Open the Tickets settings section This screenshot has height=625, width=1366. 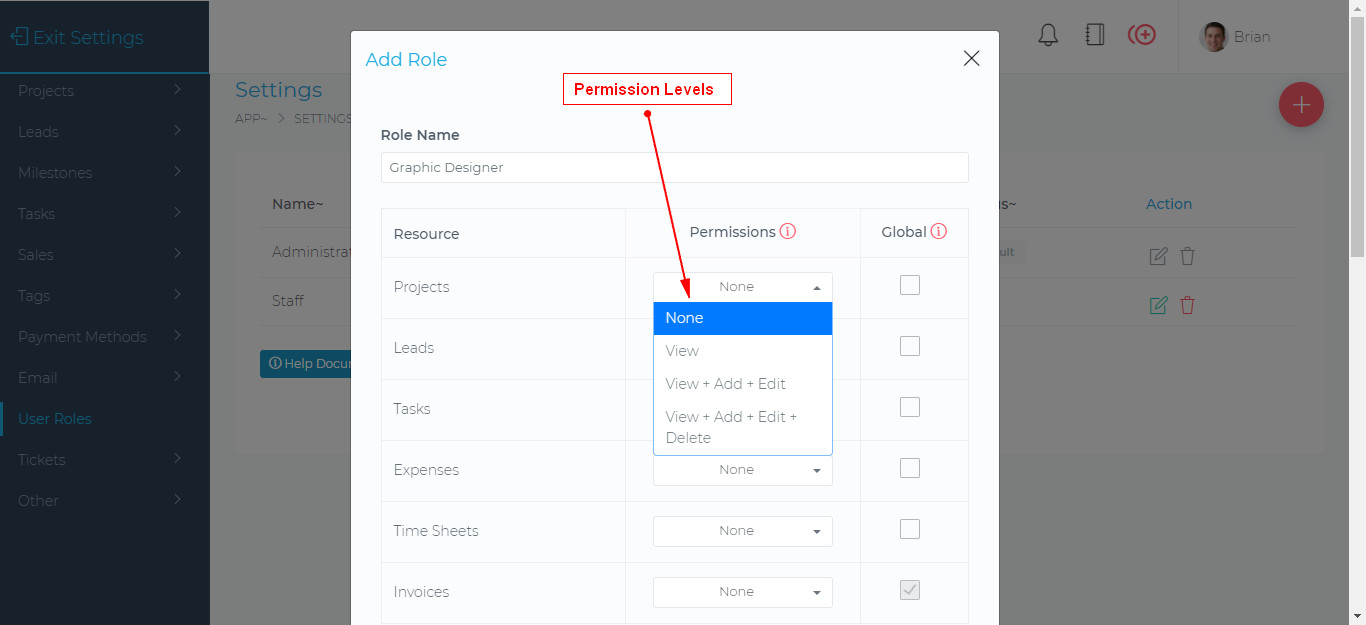tap(41, 459)
